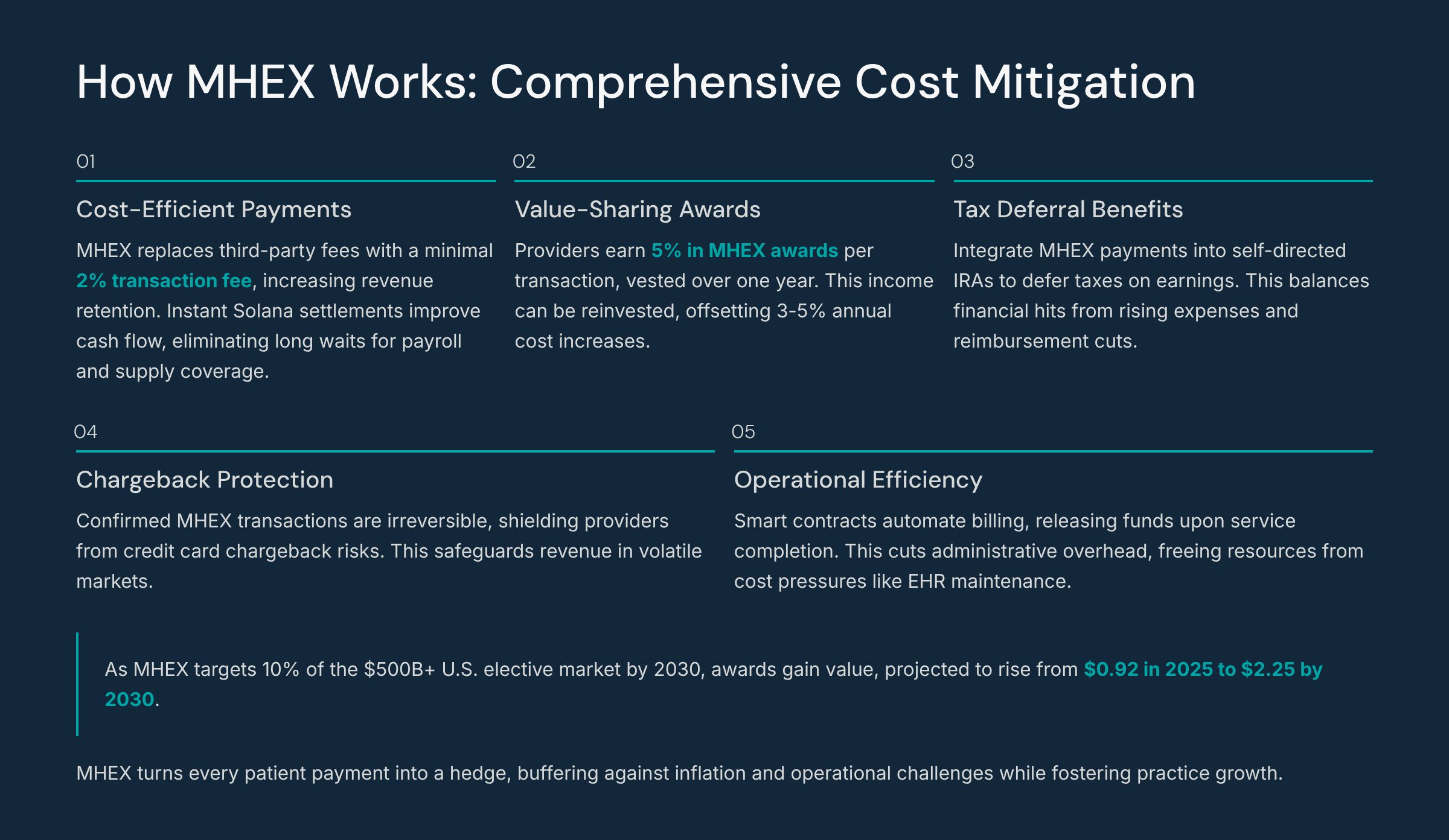This screenshot has height=840, width=1449.
Task: Click the highlighted "5% in MHEX awards" text
Action: click(744, 250)
